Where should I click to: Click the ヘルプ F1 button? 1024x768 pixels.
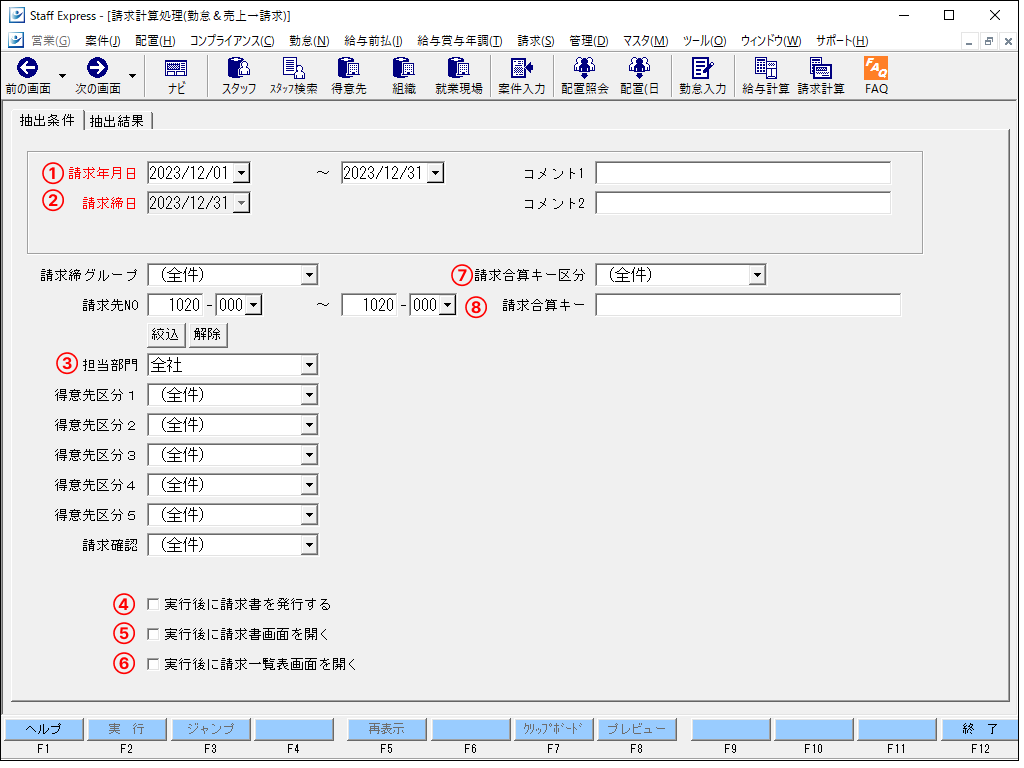(44, 729)
